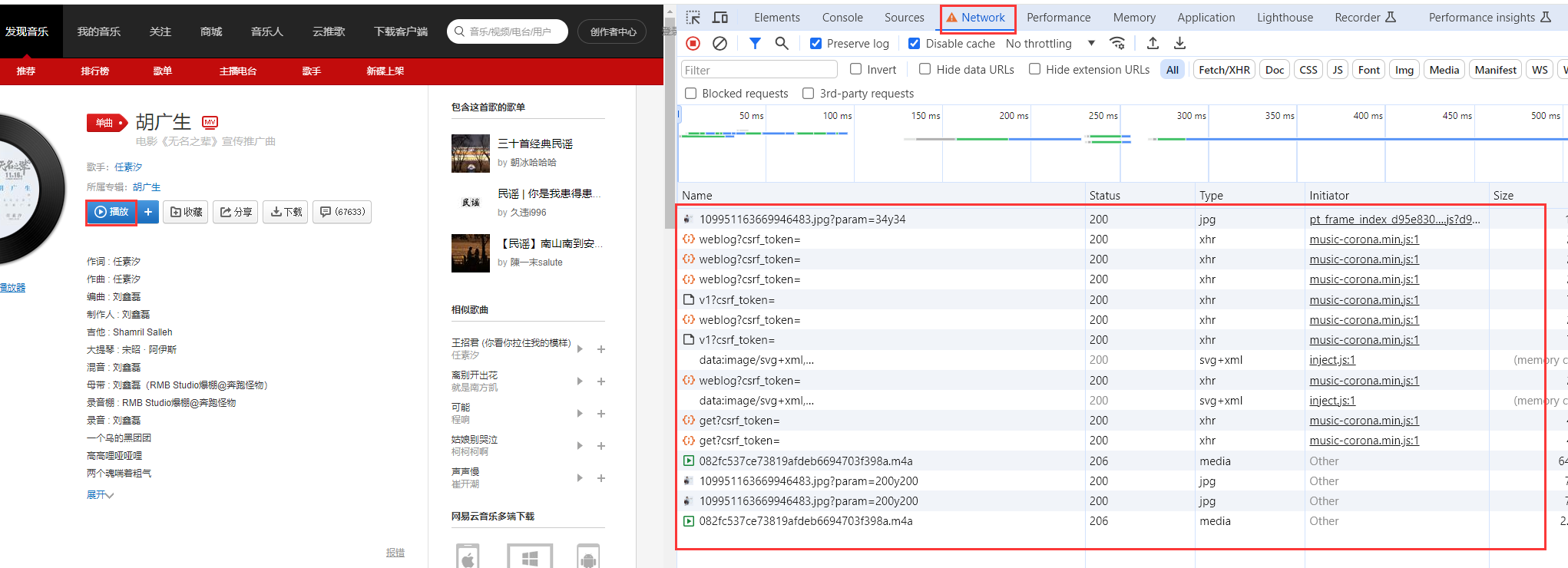Image resolution: width=1568 pixels, height=568 pixels.
Task: Add 王招君 to playlist
Action: point(601,349)
